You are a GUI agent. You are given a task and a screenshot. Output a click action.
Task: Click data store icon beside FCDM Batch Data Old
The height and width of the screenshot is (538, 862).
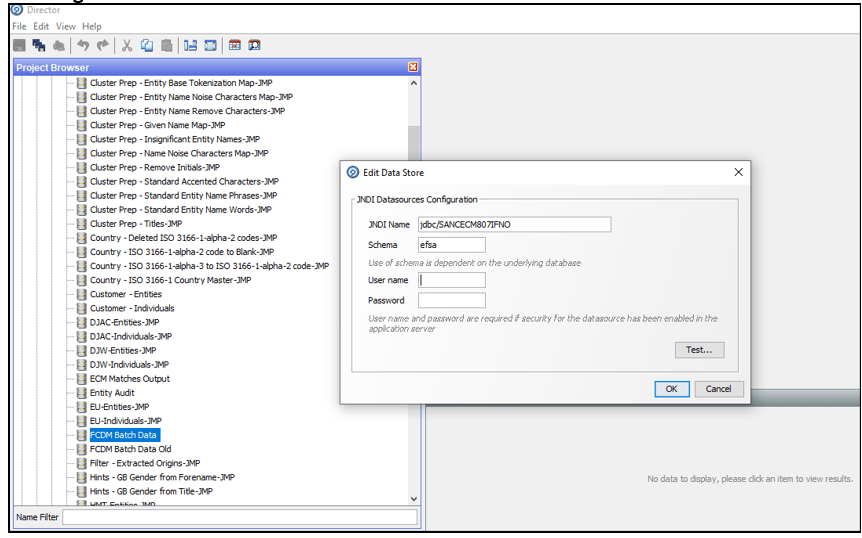(x=81, y=450)
